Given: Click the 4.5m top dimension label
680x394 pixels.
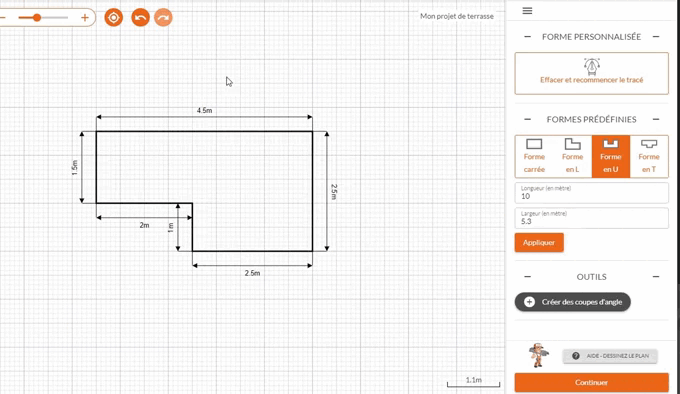Looking at the screenshot, I should click(204, 111).
